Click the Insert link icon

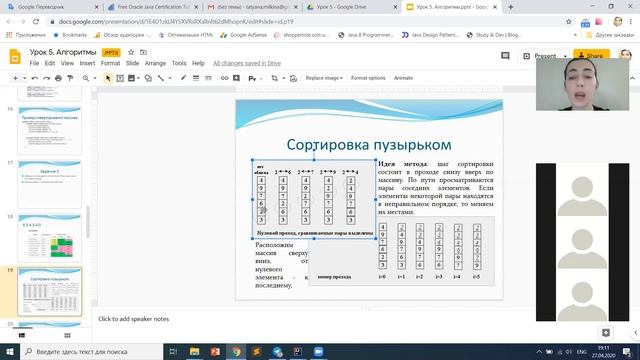(224, 78)
